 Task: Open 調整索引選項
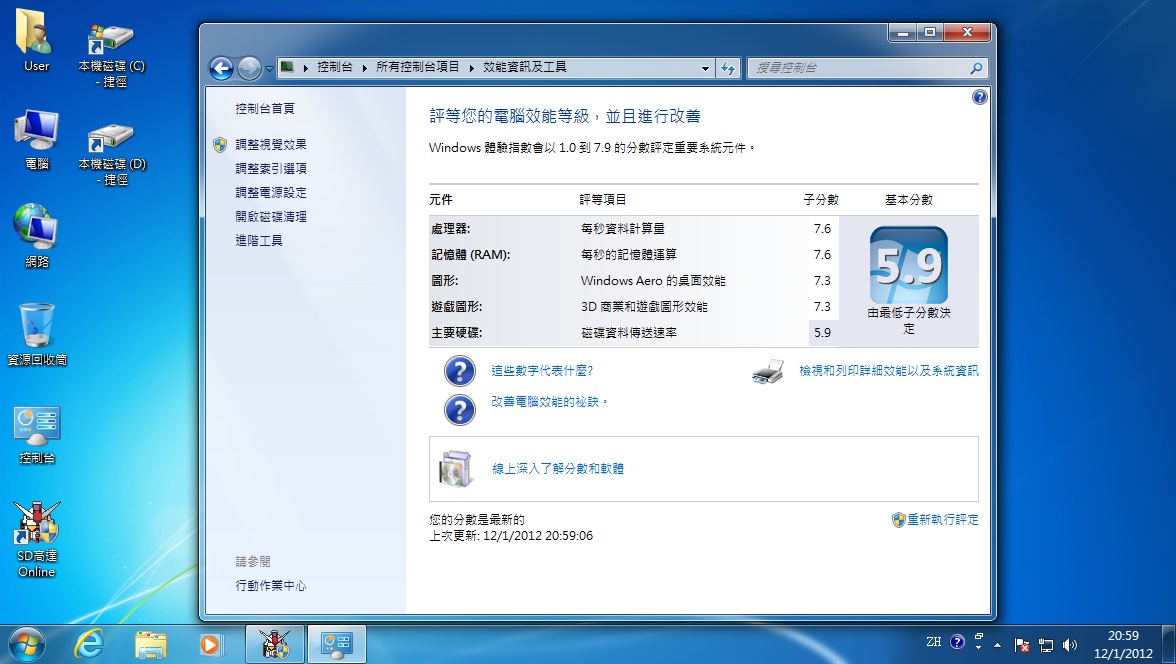coord(271,169)
